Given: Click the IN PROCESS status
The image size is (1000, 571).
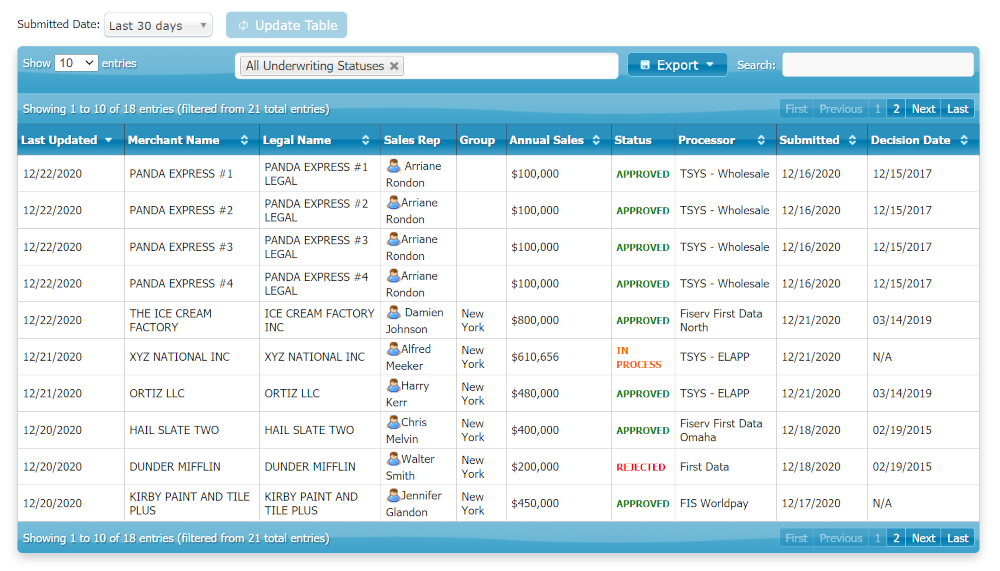Looking at the screenshot, I should [638, 357].
